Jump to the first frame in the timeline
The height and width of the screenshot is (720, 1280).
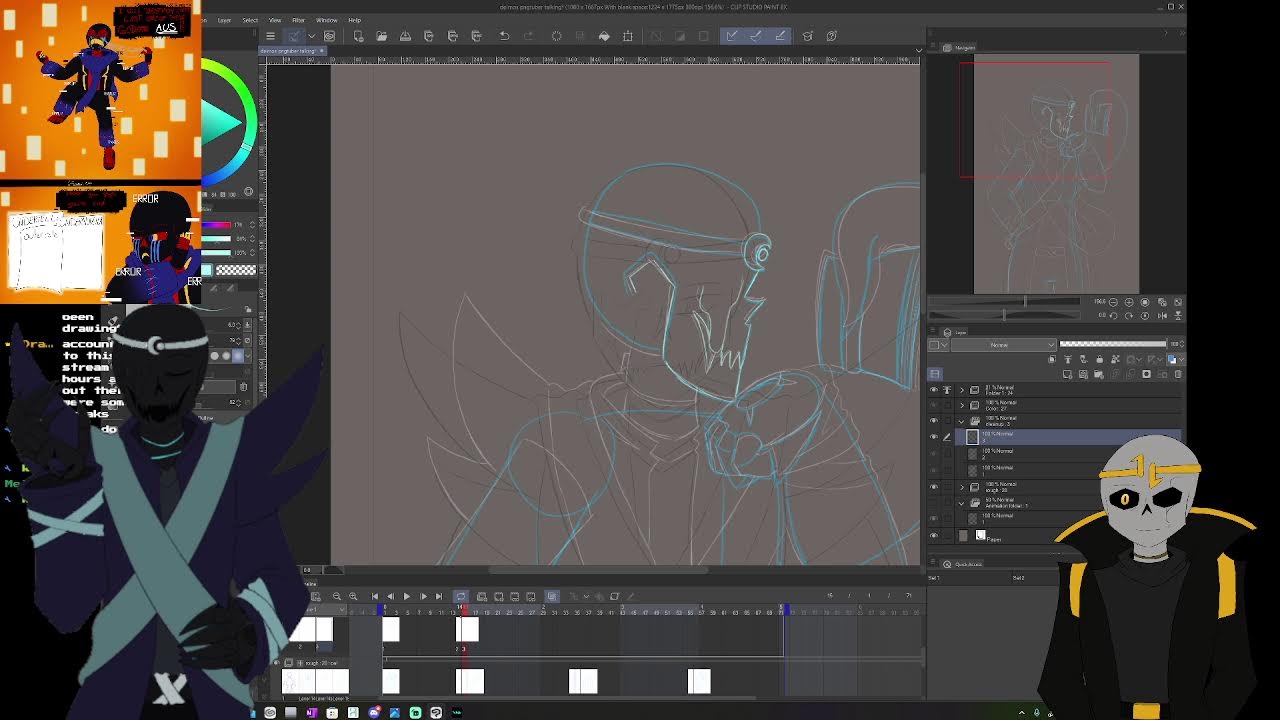[x=375, y=596]
